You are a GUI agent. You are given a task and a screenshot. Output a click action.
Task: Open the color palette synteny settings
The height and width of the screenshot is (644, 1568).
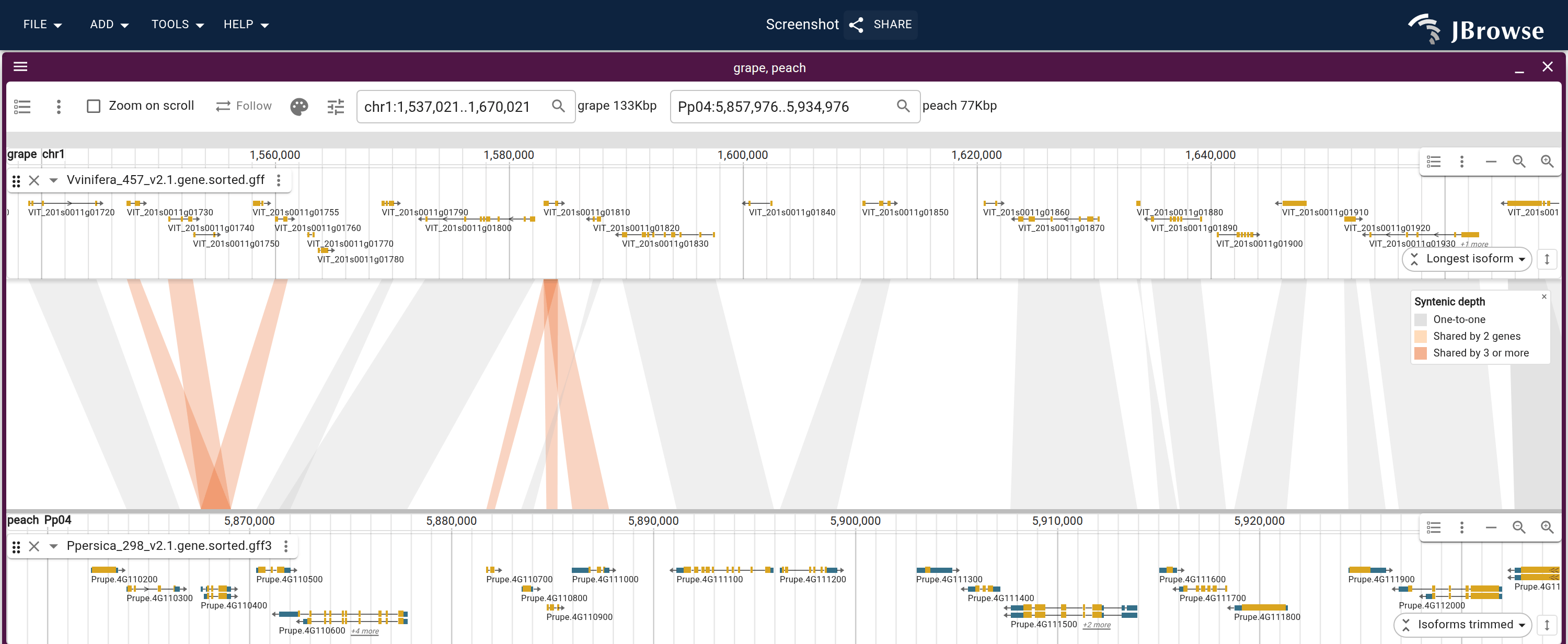tap(299, 107)
